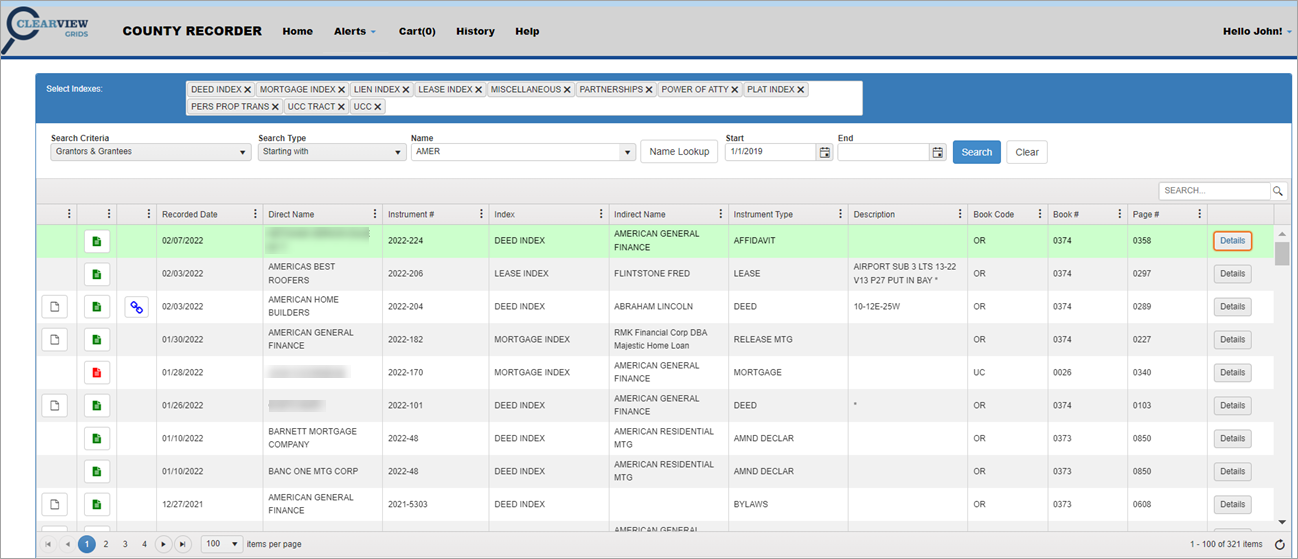Open Details for the 2022-224 affidavit row
This screenshot has width=1298, height=559.
click(1232, 241)
